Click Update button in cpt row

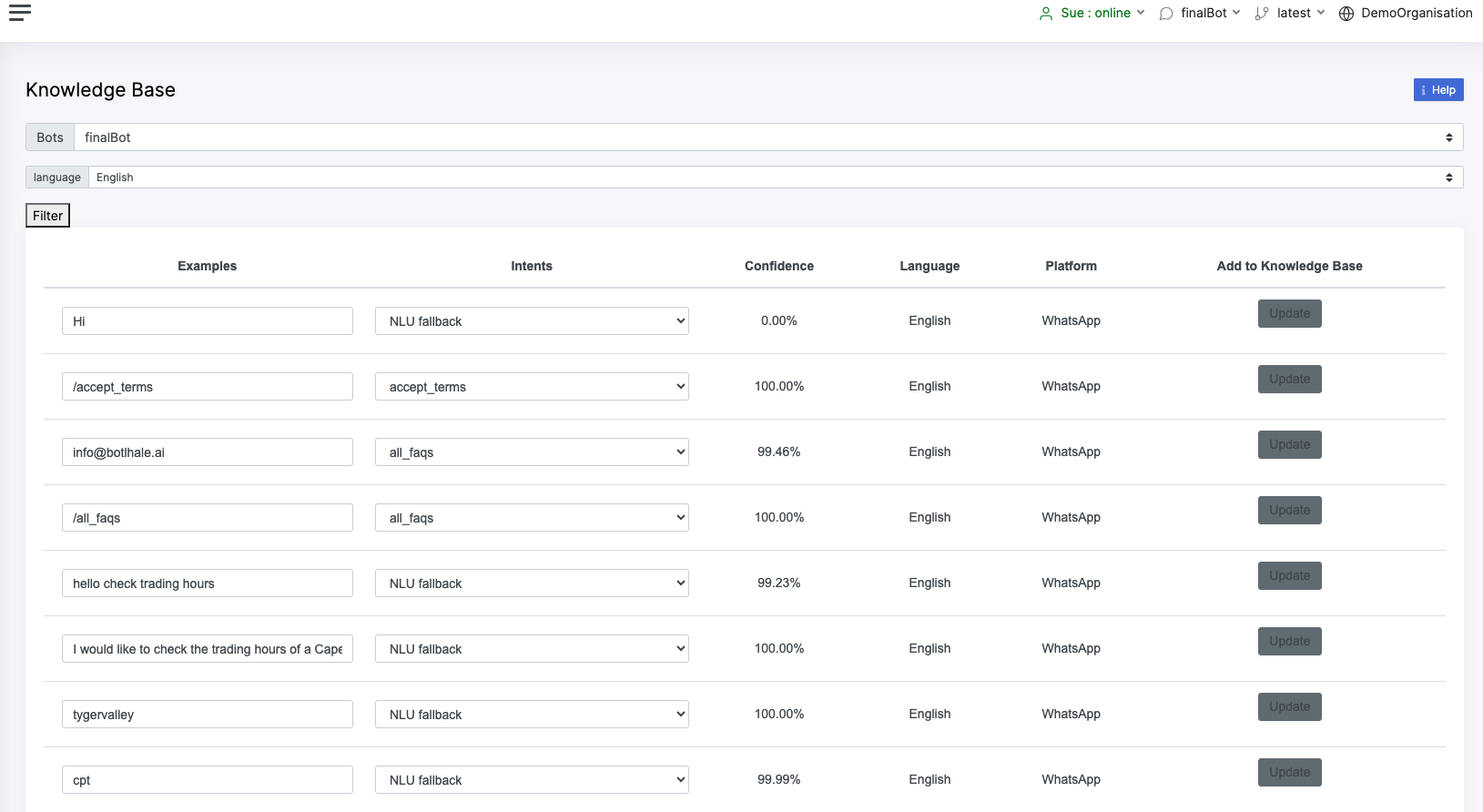click(x=1289, y=772)
